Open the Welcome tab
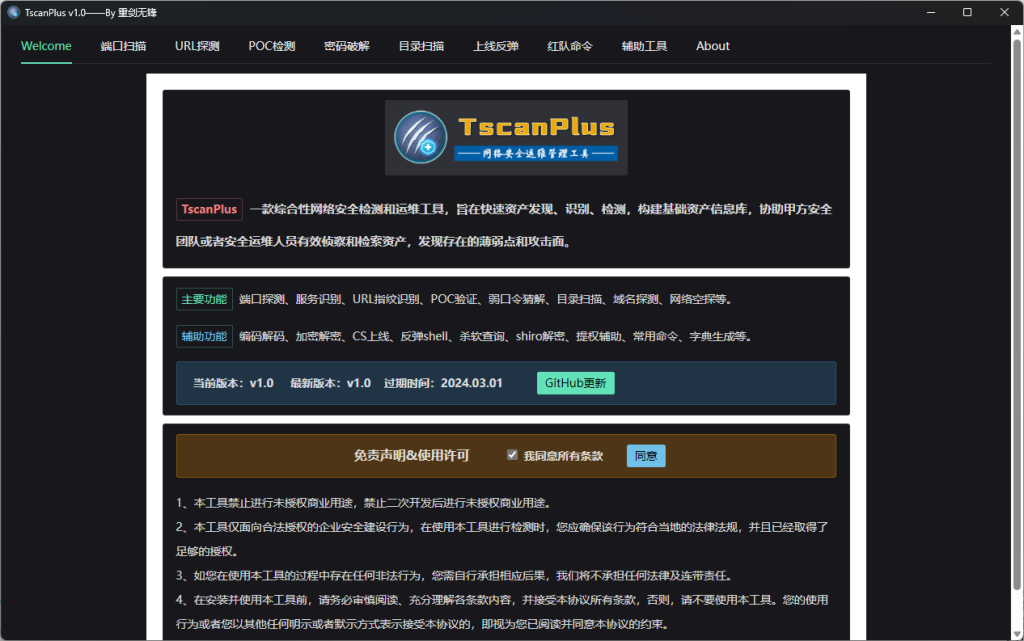Viewport: 1024px width, 641px height. click(46, 46)
